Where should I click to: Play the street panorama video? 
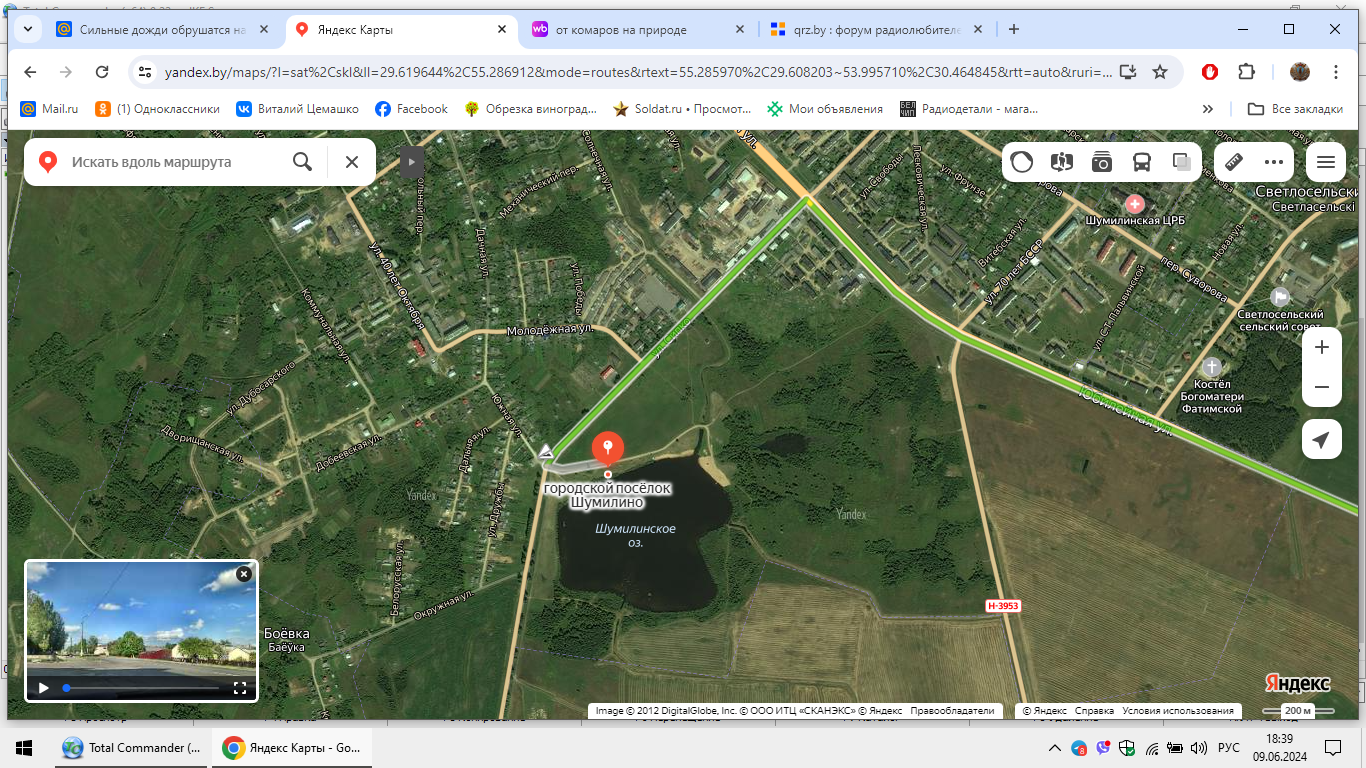43,688
